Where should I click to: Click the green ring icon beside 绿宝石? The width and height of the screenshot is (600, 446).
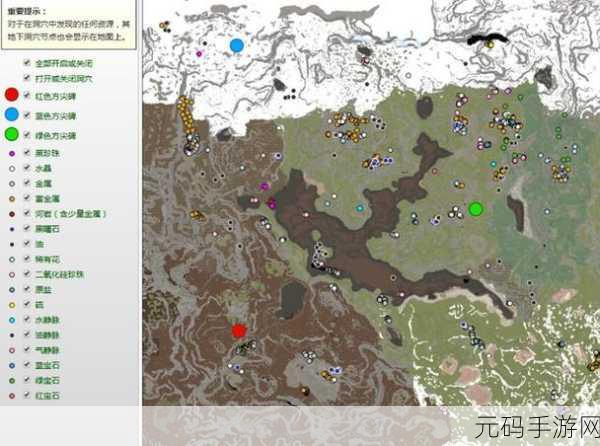(12, 381)
